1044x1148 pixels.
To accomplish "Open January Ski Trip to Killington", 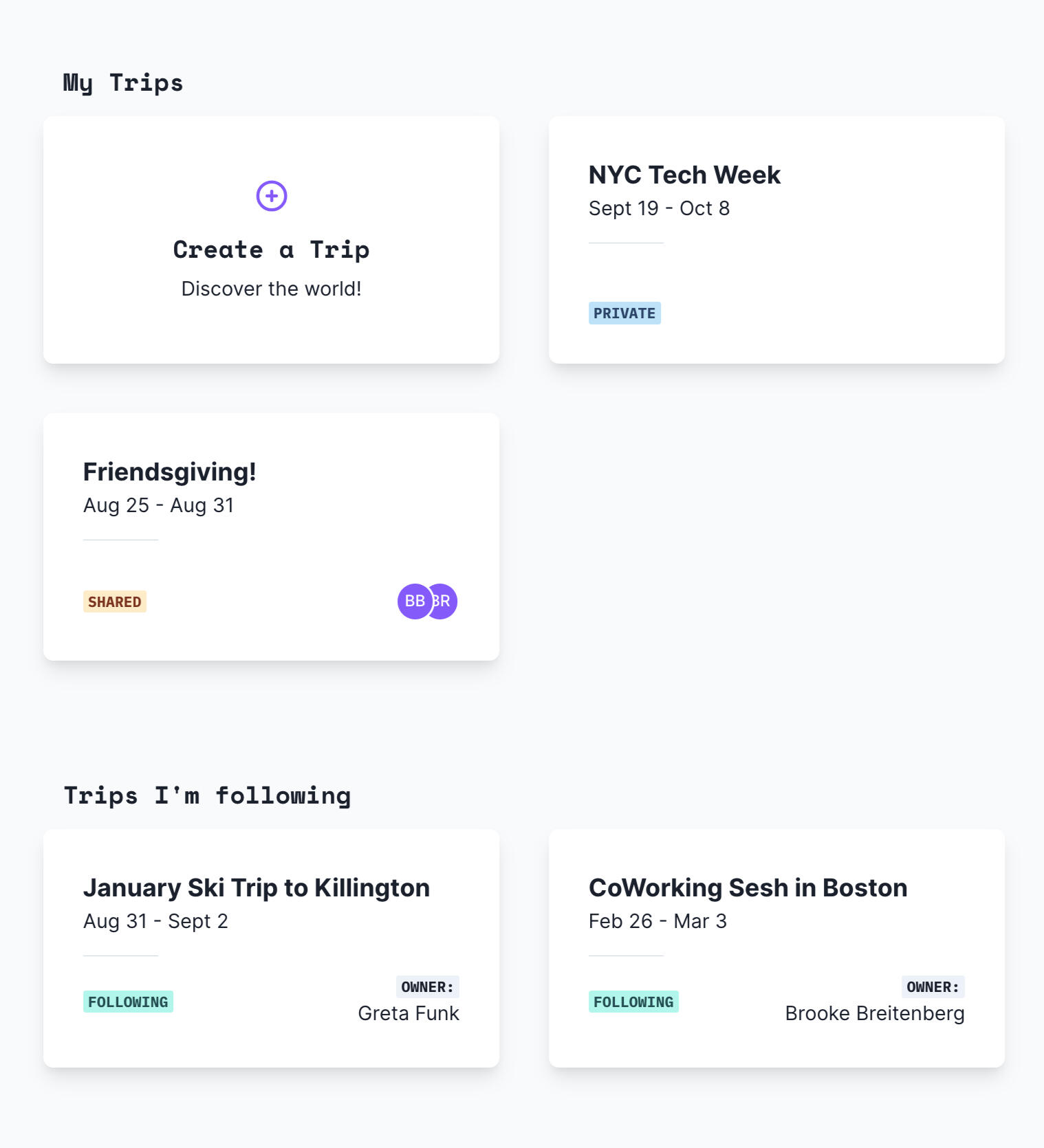I will pos(257,888).
